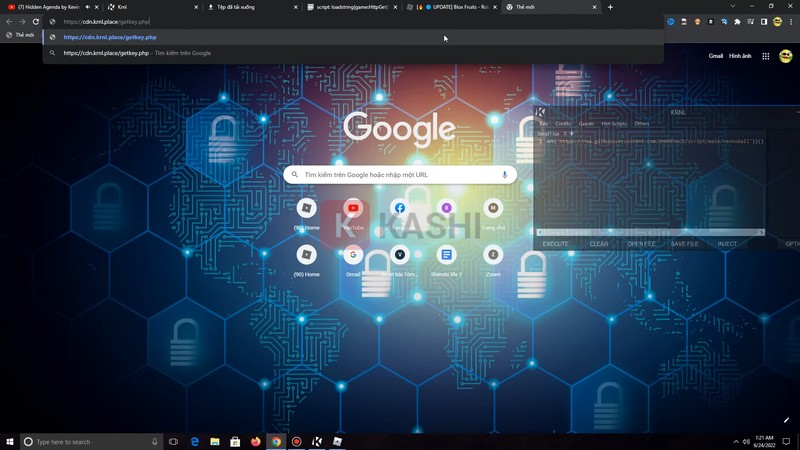Open the Zoom shortcut tile
This screenshot has width=800, height=450.
[493, 255]
